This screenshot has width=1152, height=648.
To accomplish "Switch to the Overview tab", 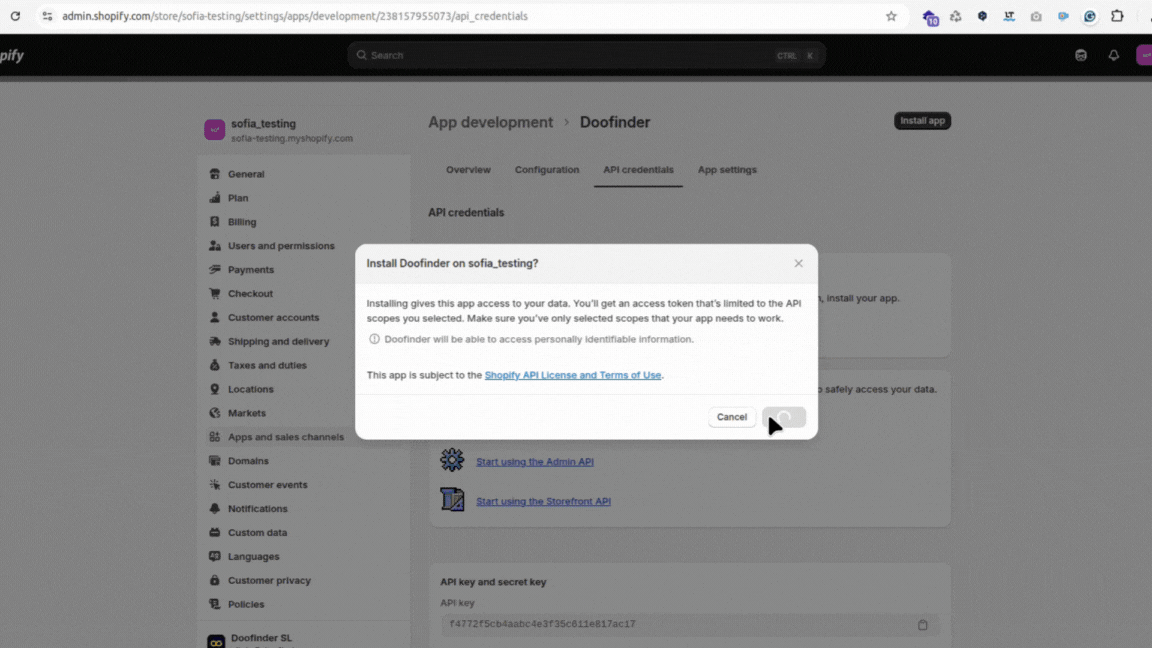I will [x=468, y=170].
